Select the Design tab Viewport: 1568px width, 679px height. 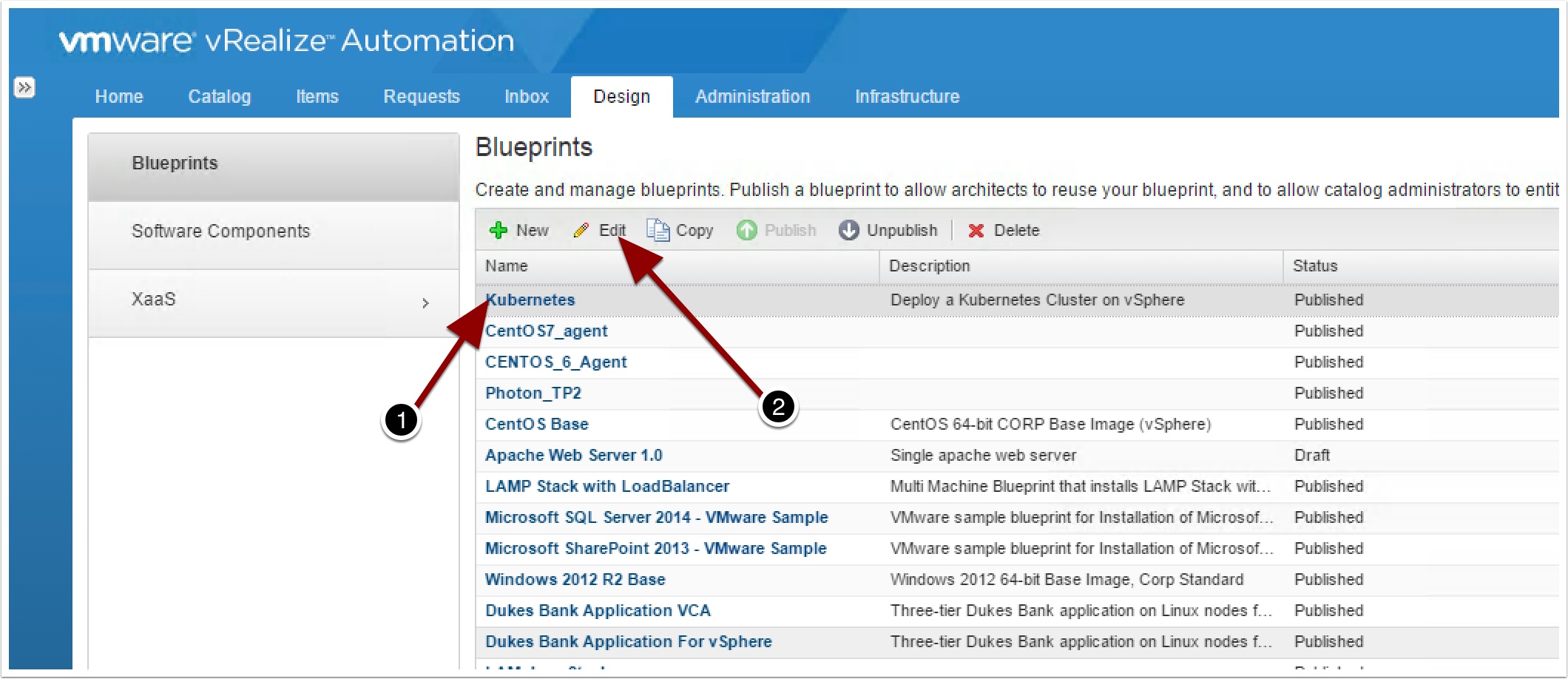622,97
